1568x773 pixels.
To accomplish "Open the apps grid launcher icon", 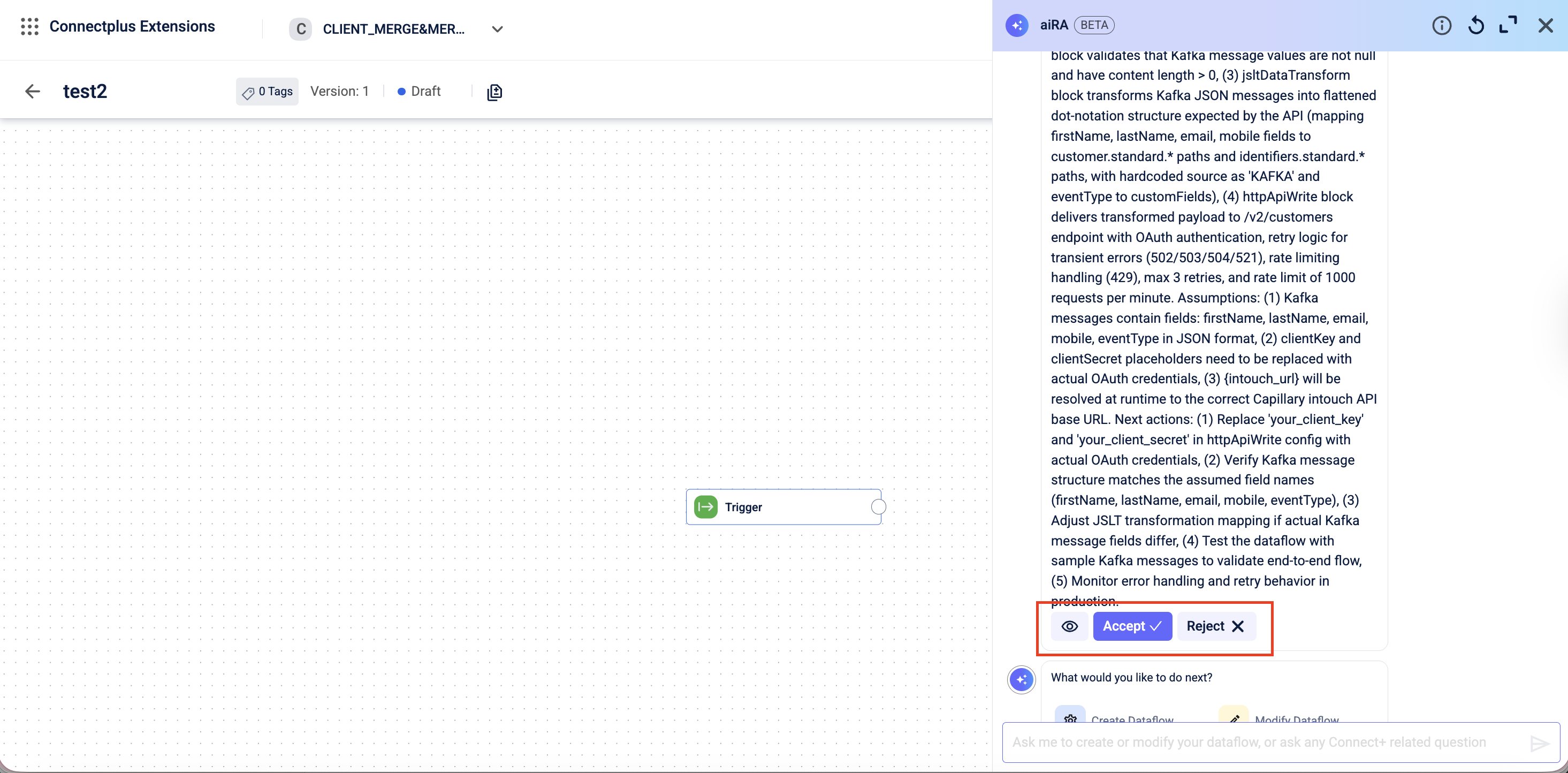I will tap(29, 26).
